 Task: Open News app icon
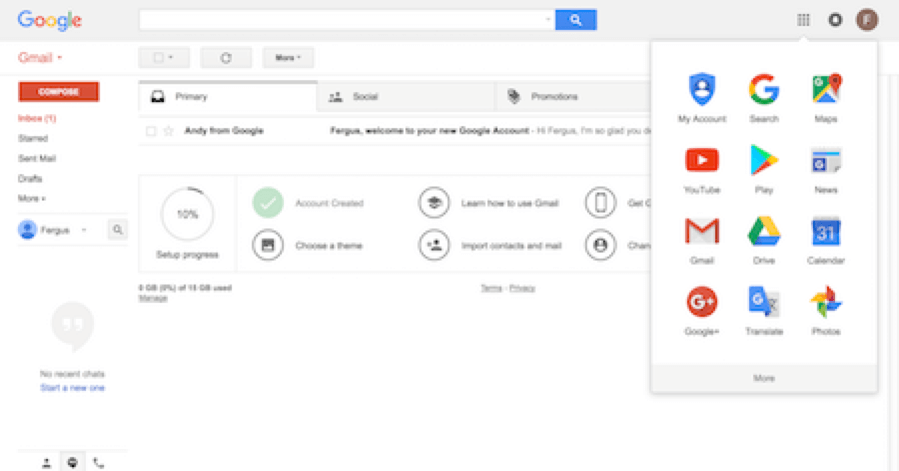(826, 161)
